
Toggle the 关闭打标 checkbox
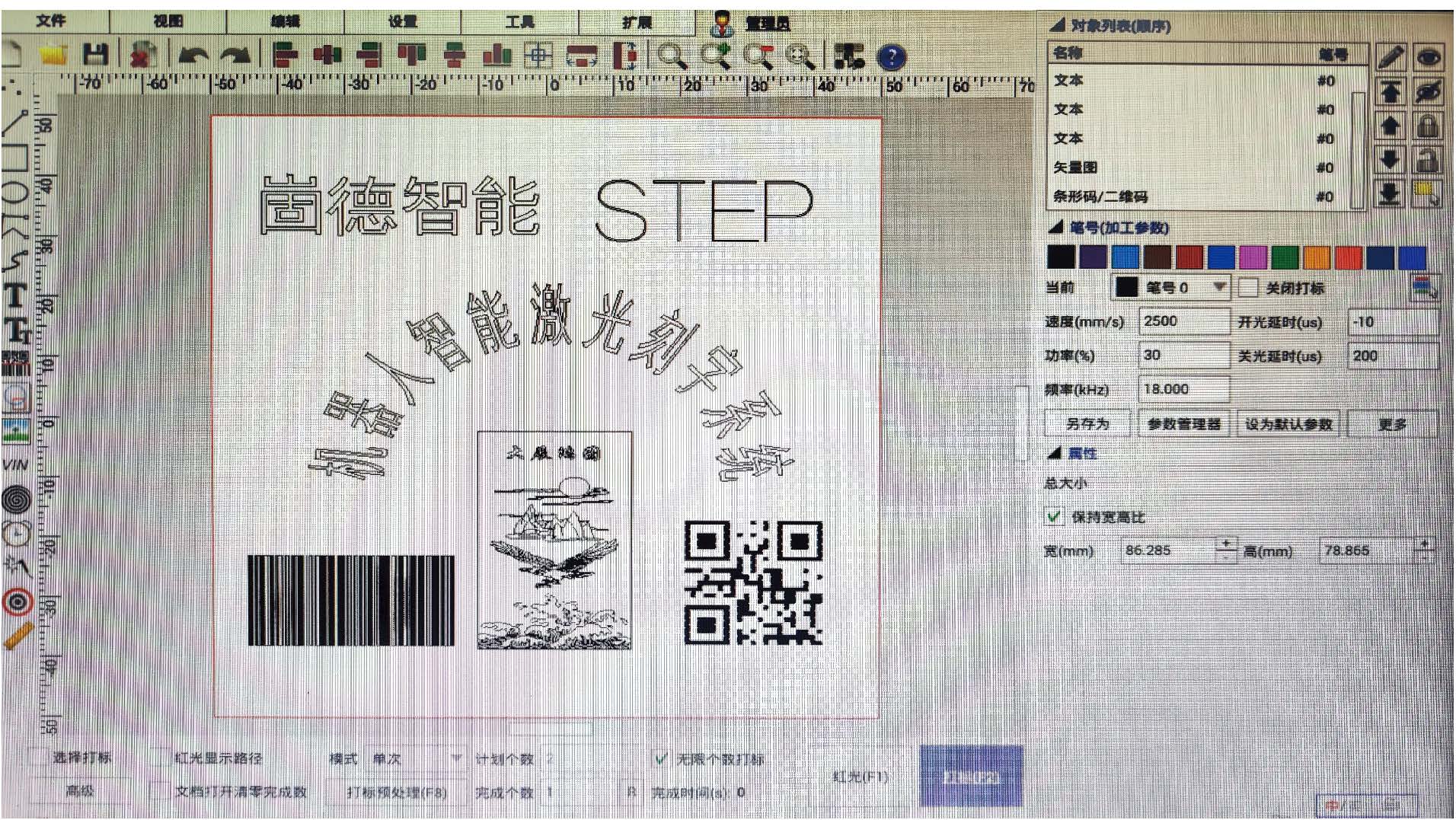1247,288
